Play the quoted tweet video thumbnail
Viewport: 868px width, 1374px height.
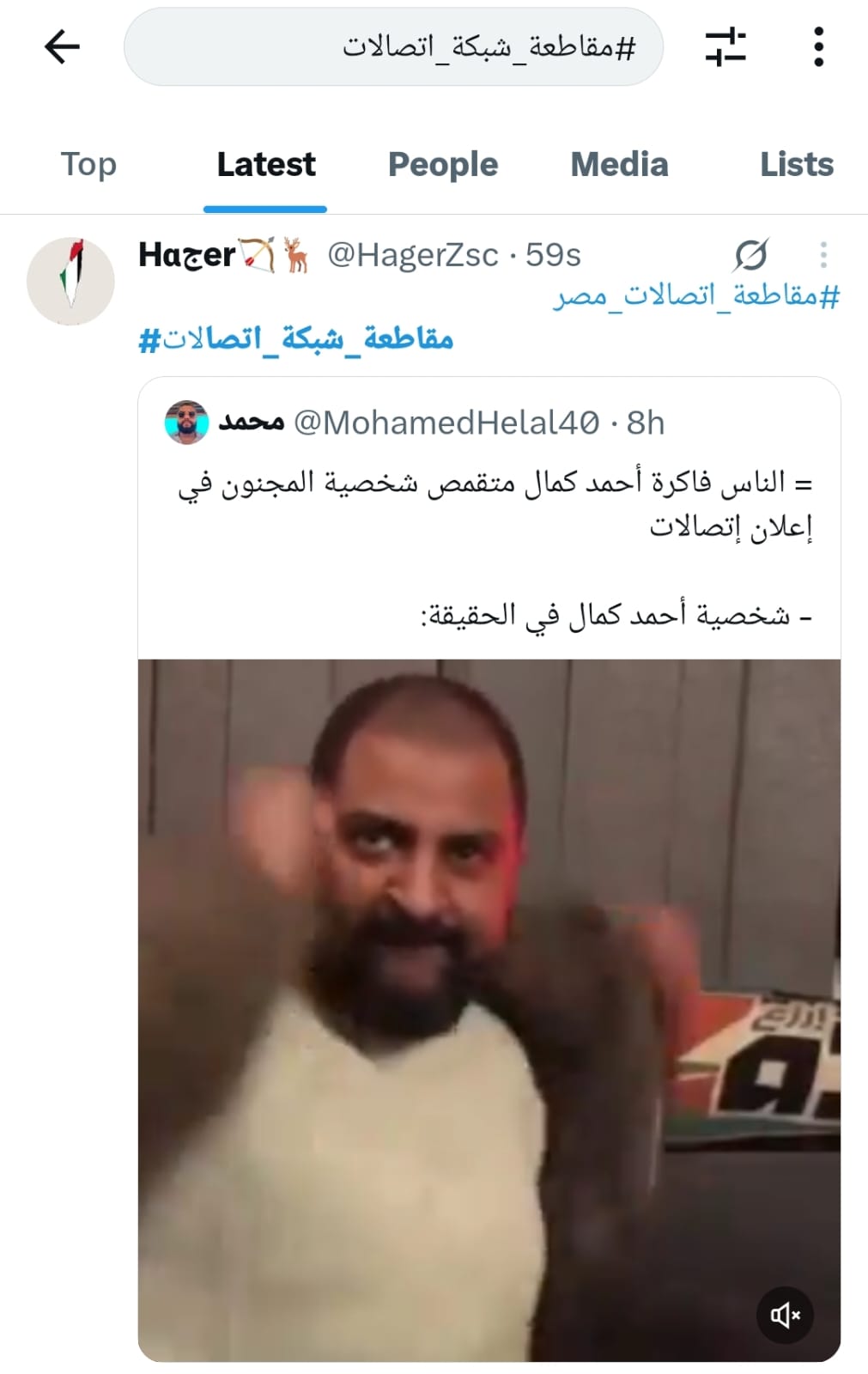tap(489, 1010)
